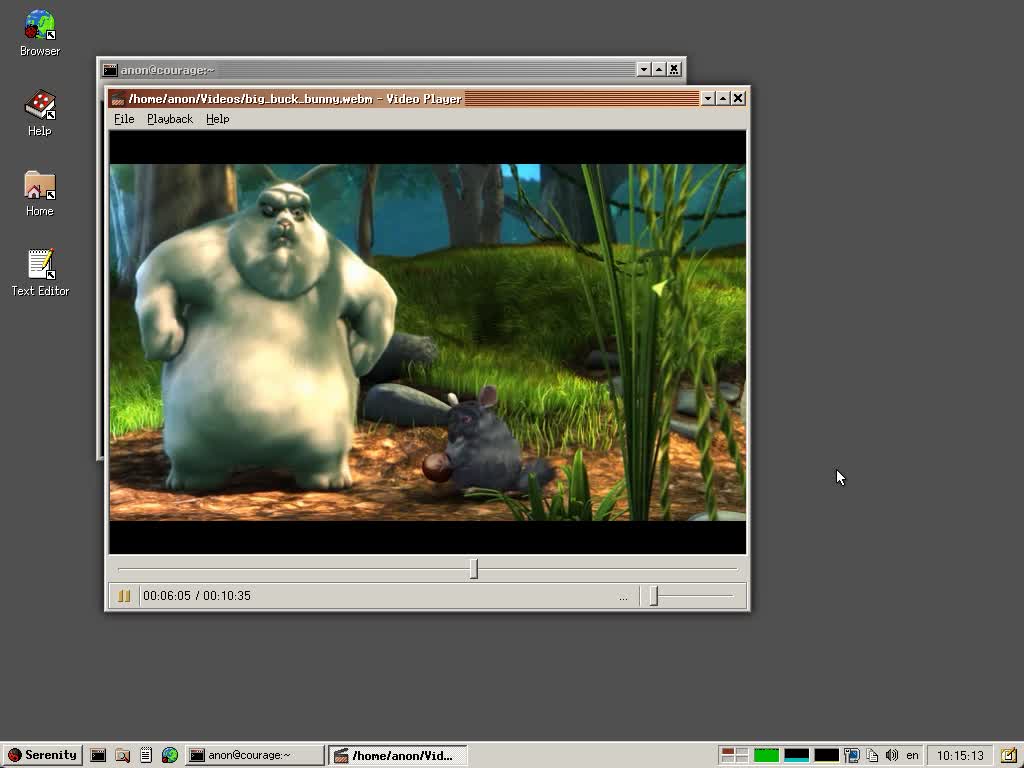Toggle the keyboard layout indicator showing en
Viewport: 1024px width, 768px height.
click(x=912, y=756)
